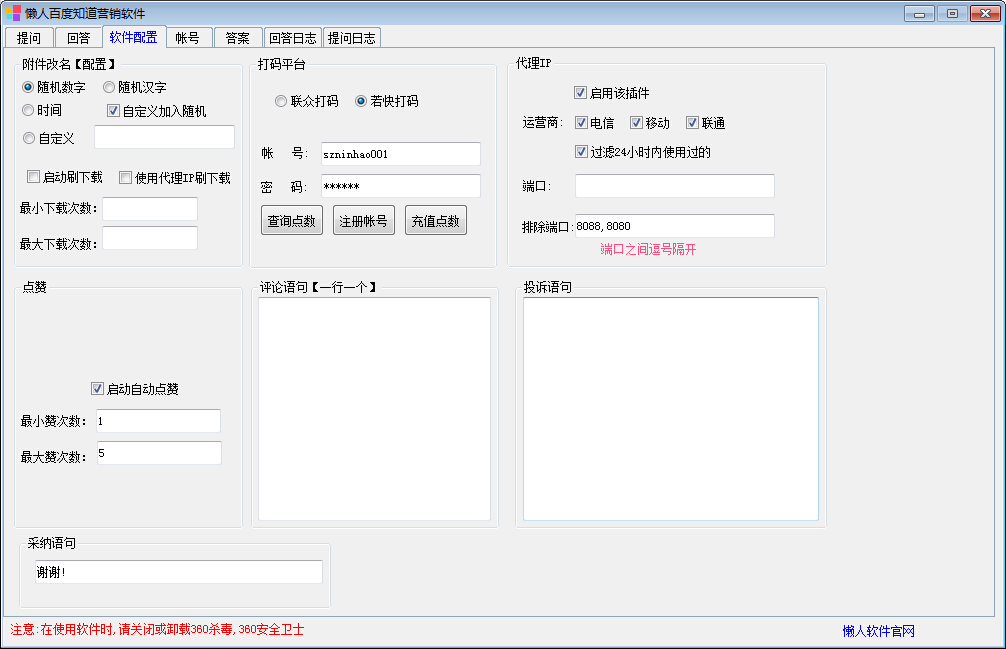Select 联众打码 platform
Image resolution: width=1006 pixels, height=649 pixels.
(x=307, y=101)
